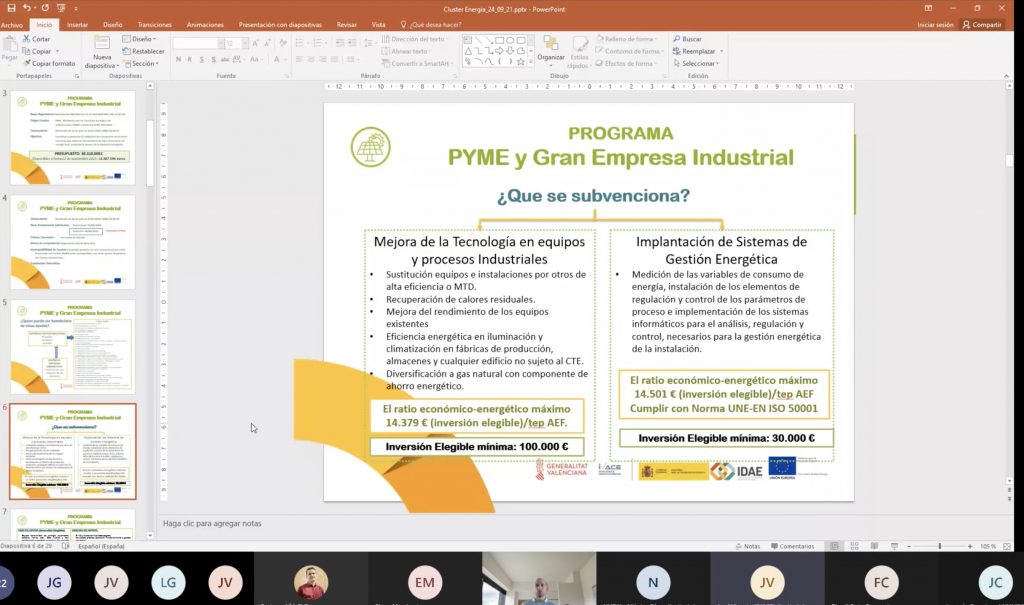
Task: Start the slideshow from the quick access toolbar
Action: click(x=61, y=8)
